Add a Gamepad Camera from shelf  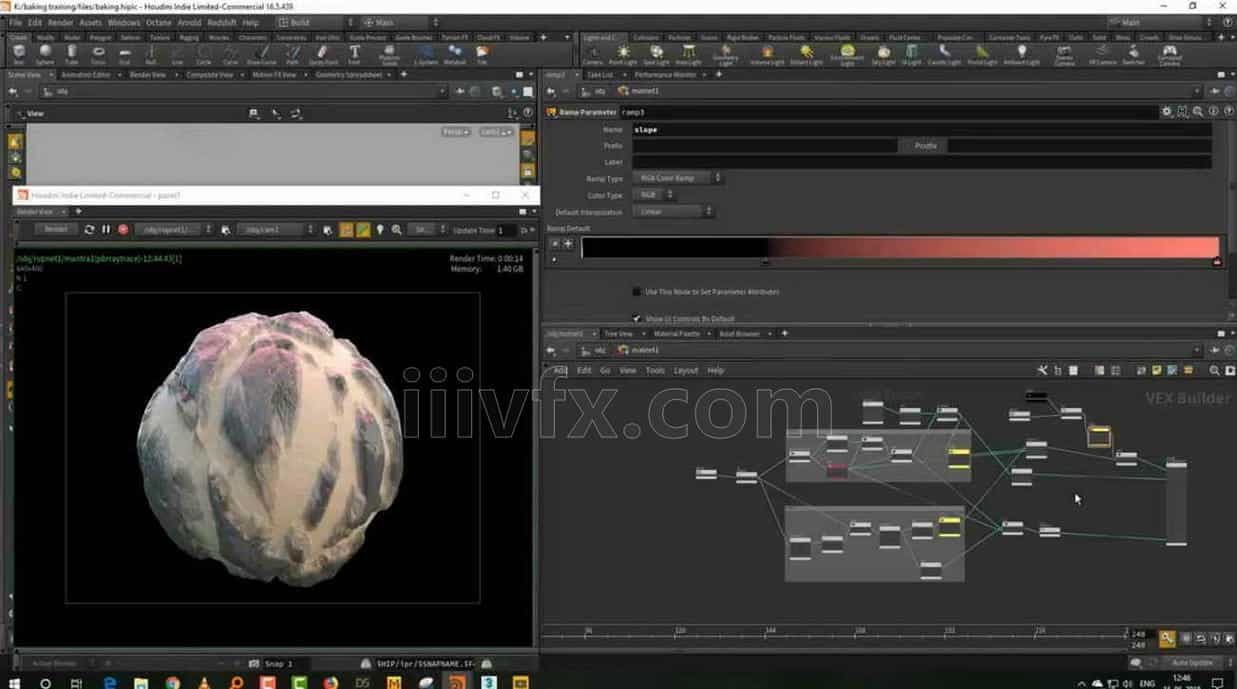pyautogui.click(x=1168, y=55)
